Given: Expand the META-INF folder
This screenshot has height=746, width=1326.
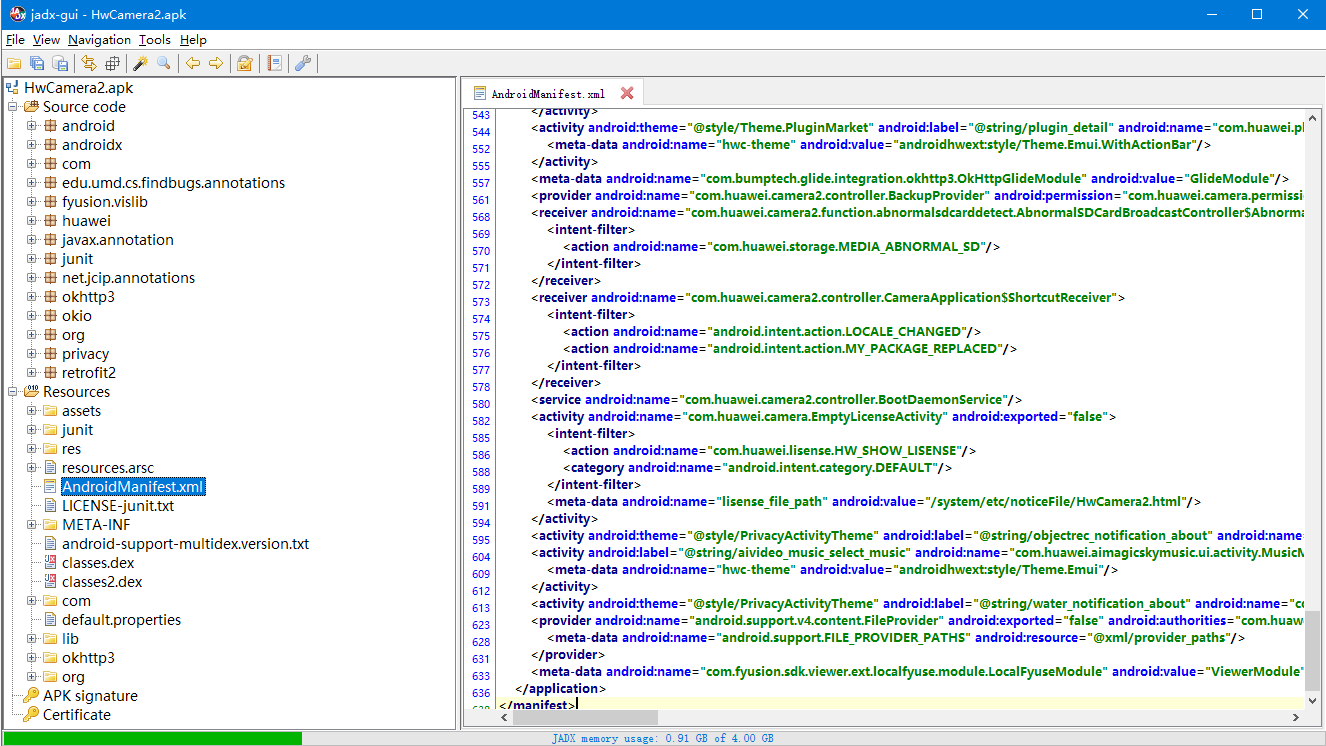Looking at the screenshot, I should [32, 525].
